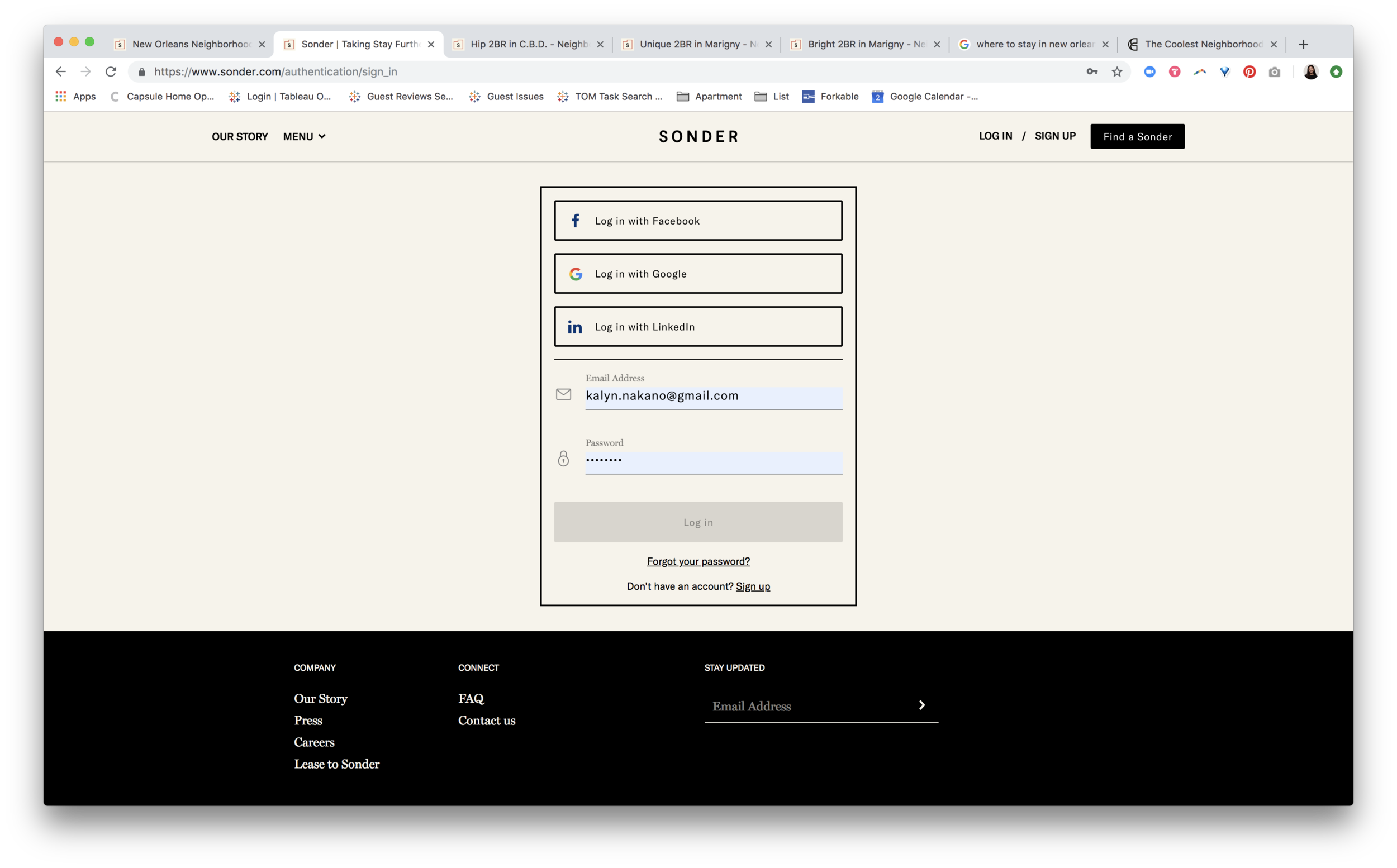Click the browser back arrow
The height and width of the screenshot is (868, 1397).
(x=60, y=71)
